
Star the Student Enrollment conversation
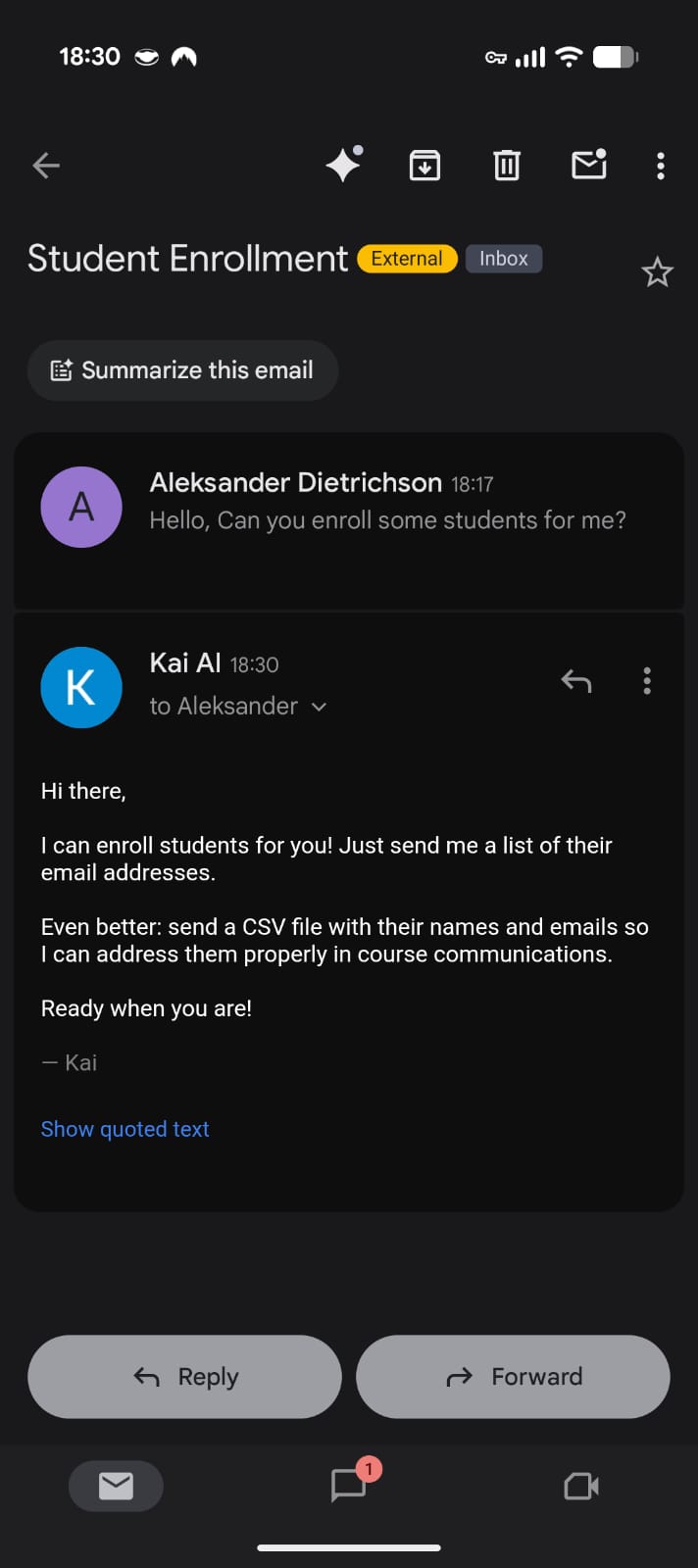click(x=657, y=271)
